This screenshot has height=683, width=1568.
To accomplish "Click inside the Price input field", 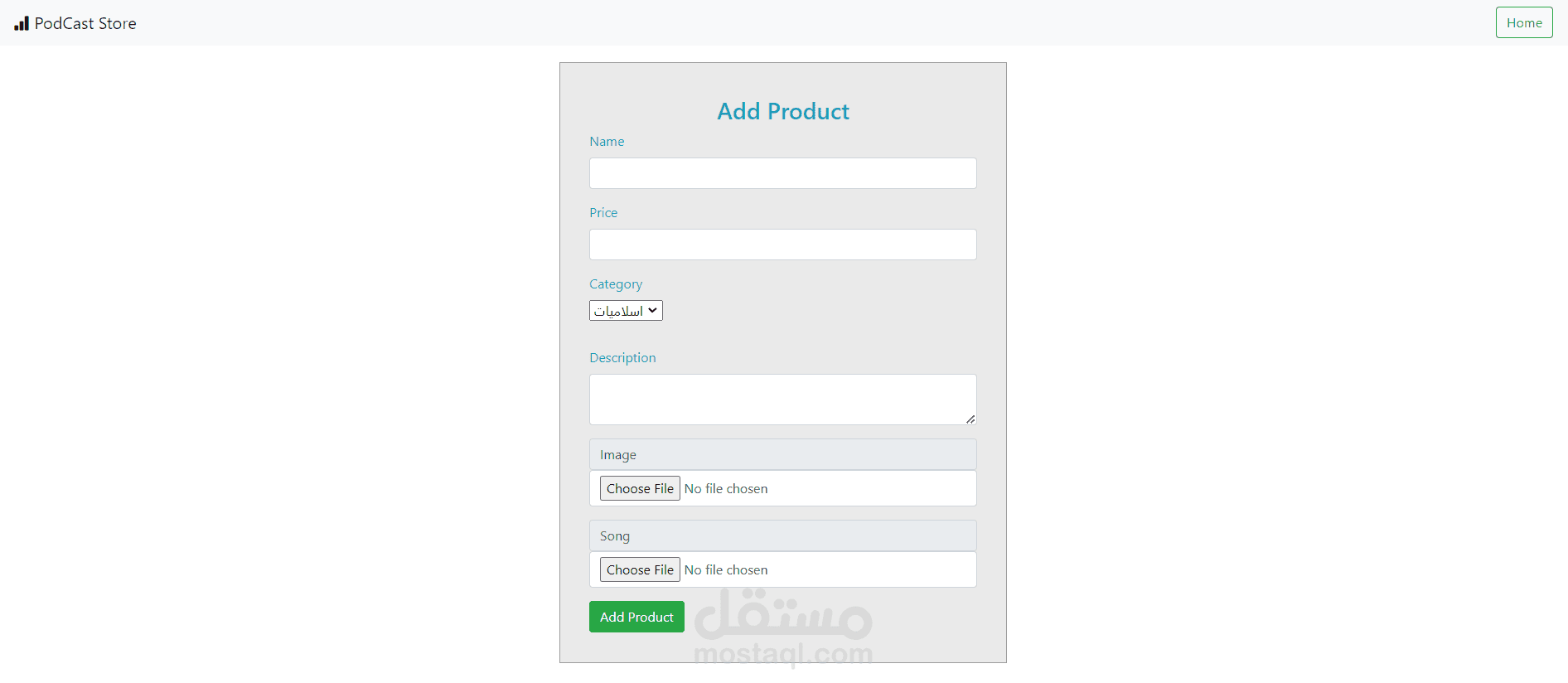I will click(x=782, y=245).
